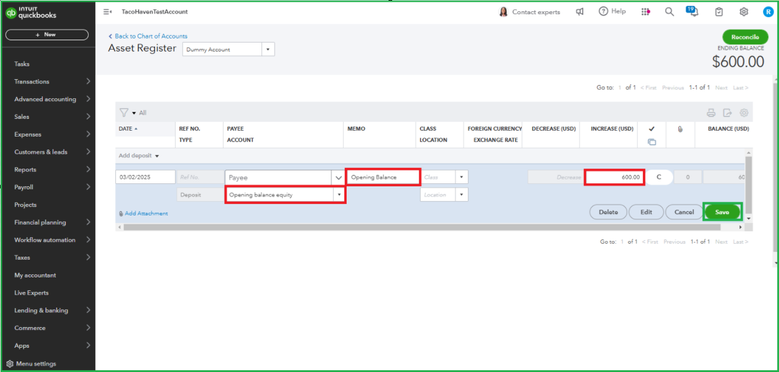Collapse the sidebar with the hamburger icon

(107, 12)
